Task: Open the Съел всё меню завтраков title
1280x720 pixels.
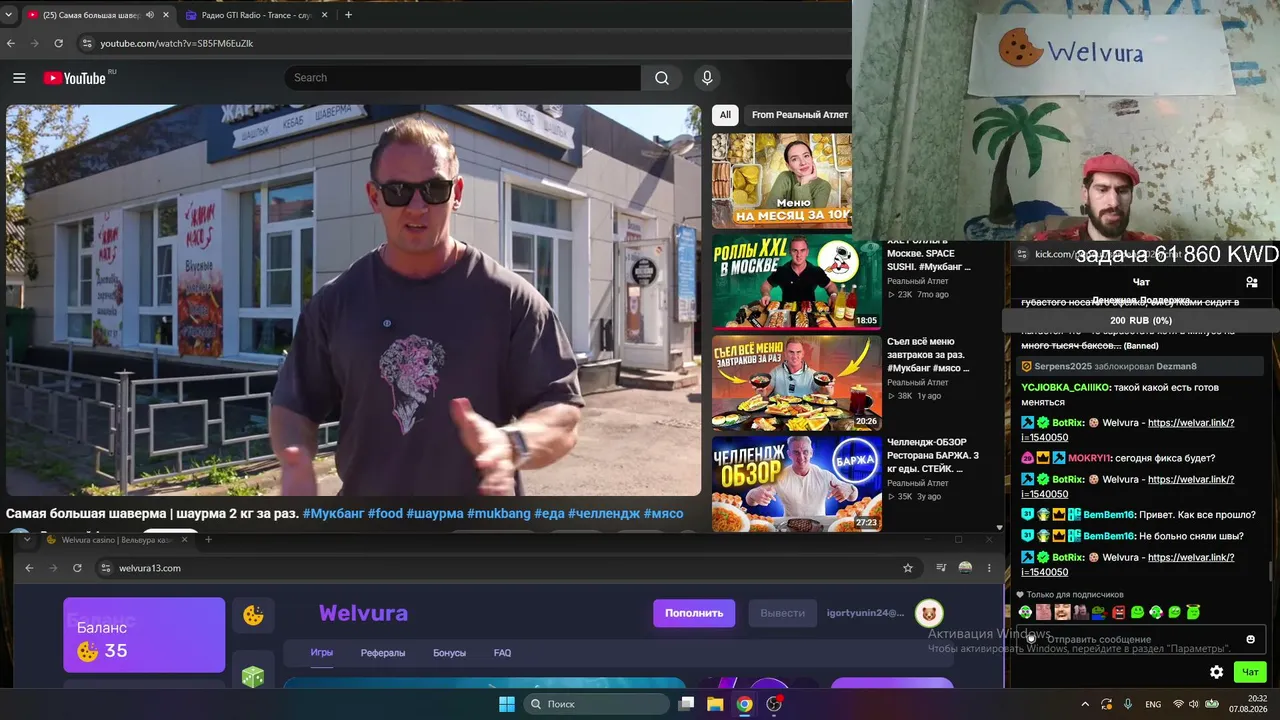Action: (929, 355)
